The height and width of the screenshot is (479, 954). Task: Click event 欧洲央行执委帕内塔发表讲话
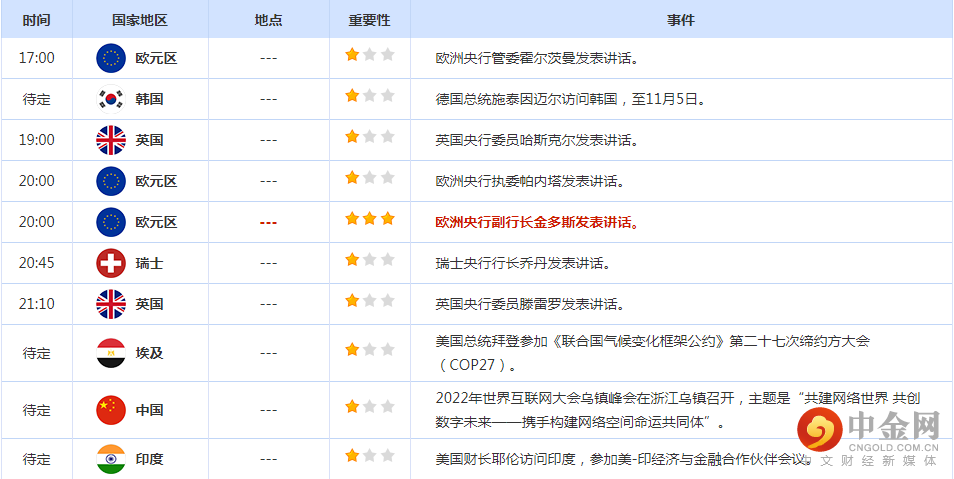coord(530,181)
